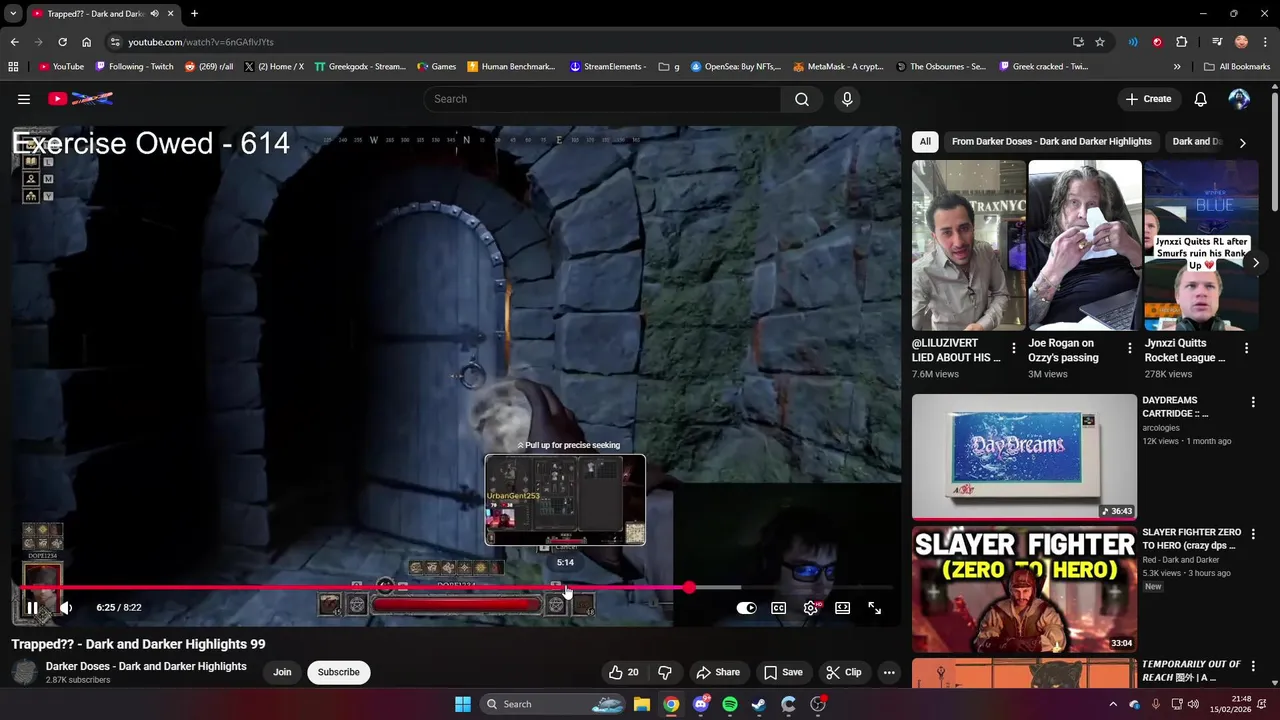Play the Joe Rogan on Ozzy's passing short
This screenshot has height=720, width=1280.
click(x=1084, y=245)
